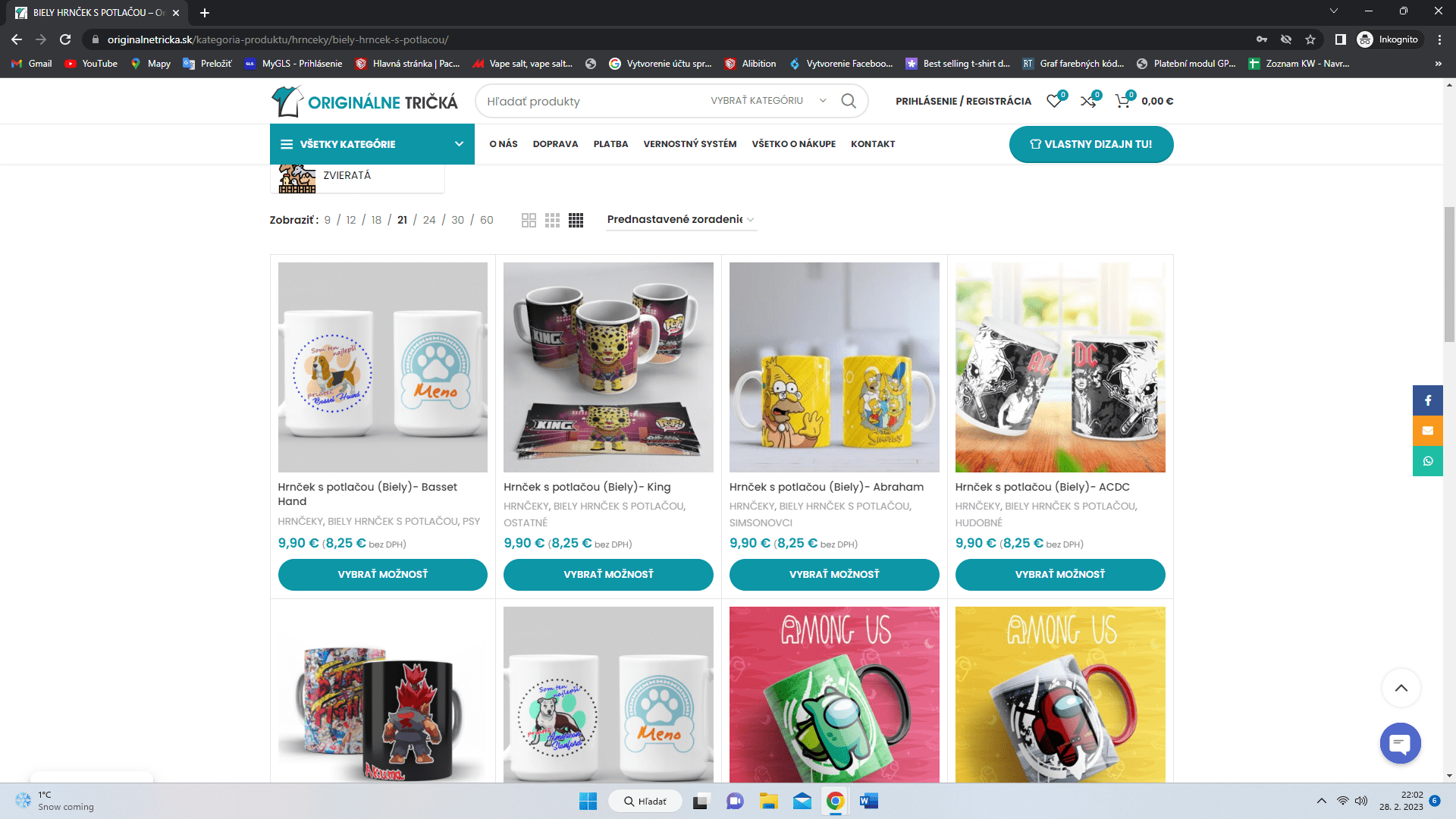This screenshot has height=819, width=1456.
Task: Open the ACDC mug thumbnail
Action: [x=1060, y=367]
